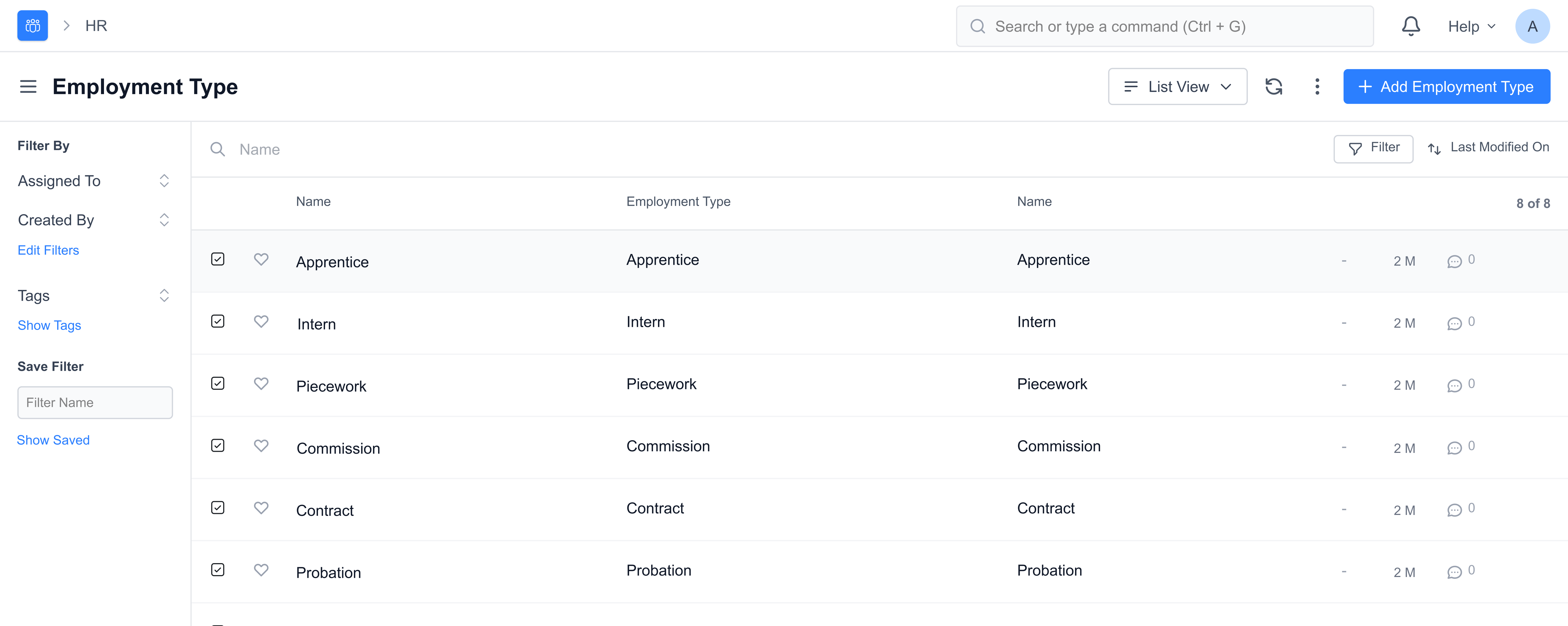Click the Edit Filters link

[48, 251]
